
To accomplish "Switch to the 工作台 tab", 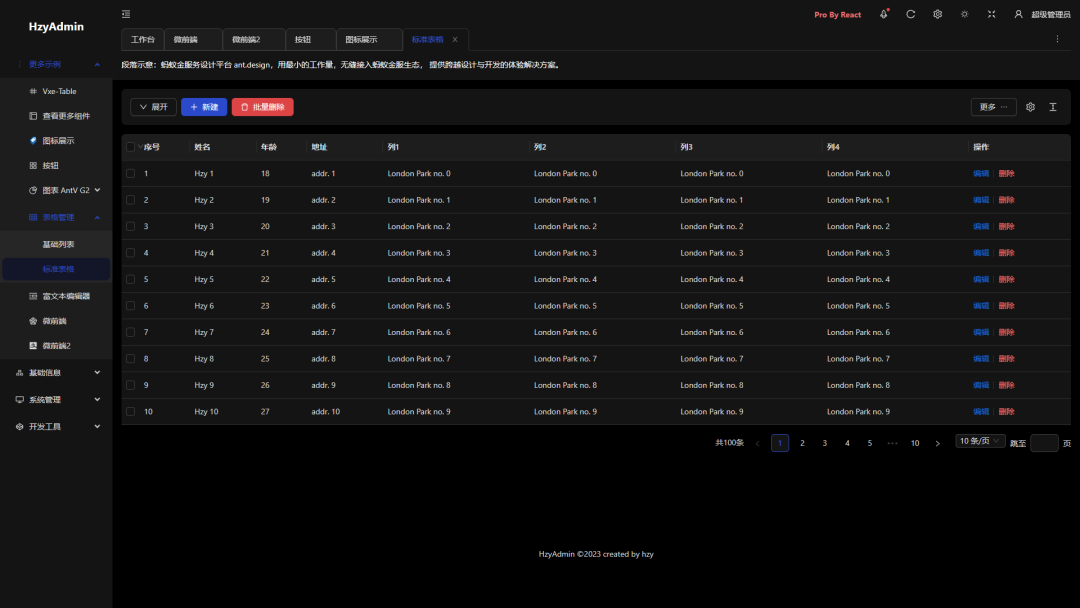I will pos(142,39).
